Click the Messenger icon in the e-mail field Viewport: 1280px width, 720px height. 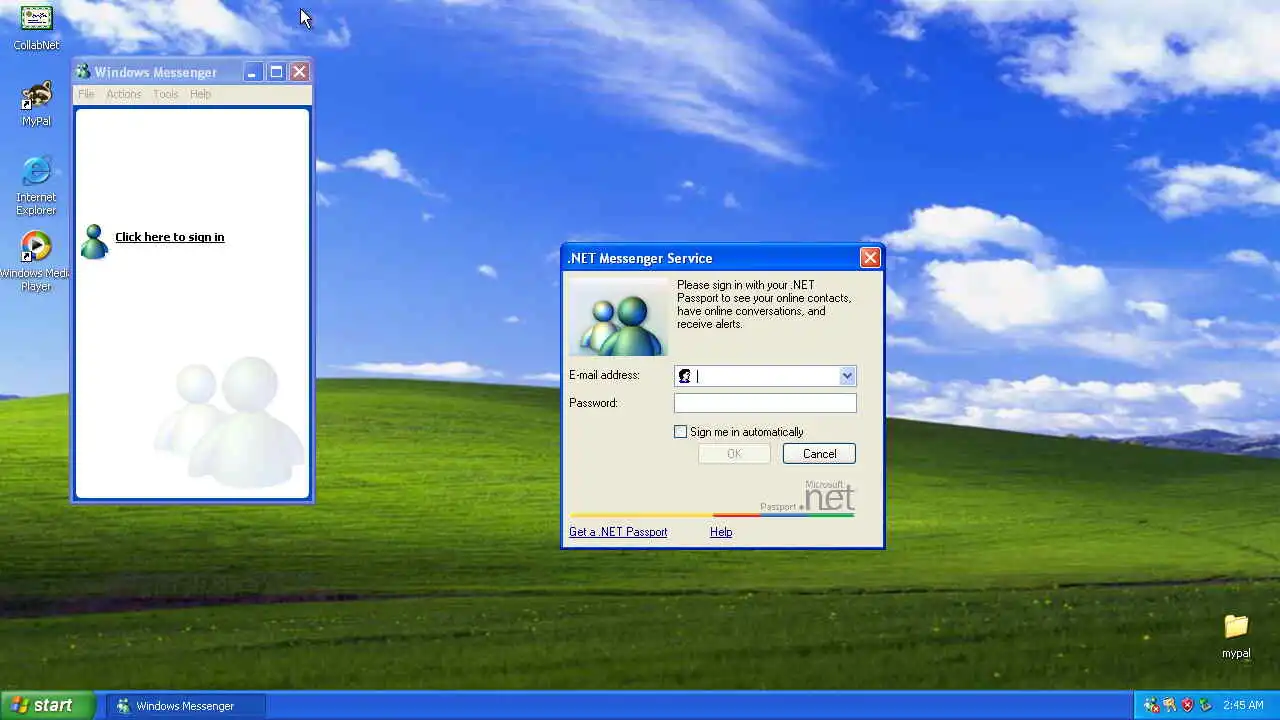coord(685,376)
